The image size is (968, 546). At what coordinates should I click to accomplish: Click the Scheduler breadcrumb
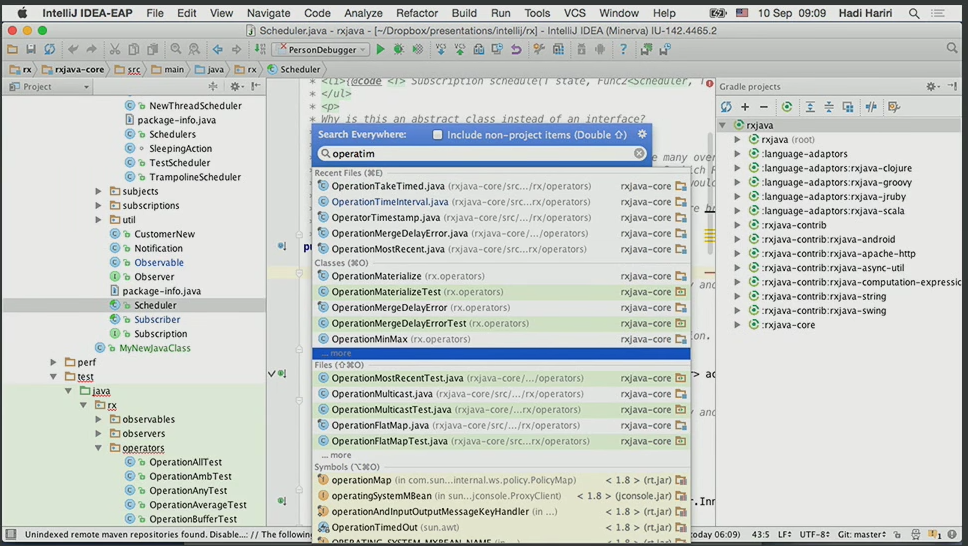(294, 70)
